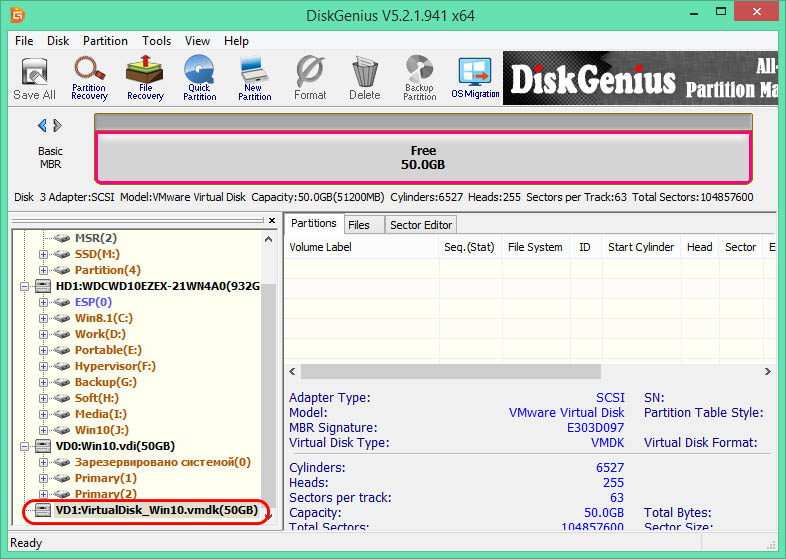The width and height of the screenshot is (786, 559).
Task: Expand the Win10(J:) tree node
Action: [x=44, y=430]
